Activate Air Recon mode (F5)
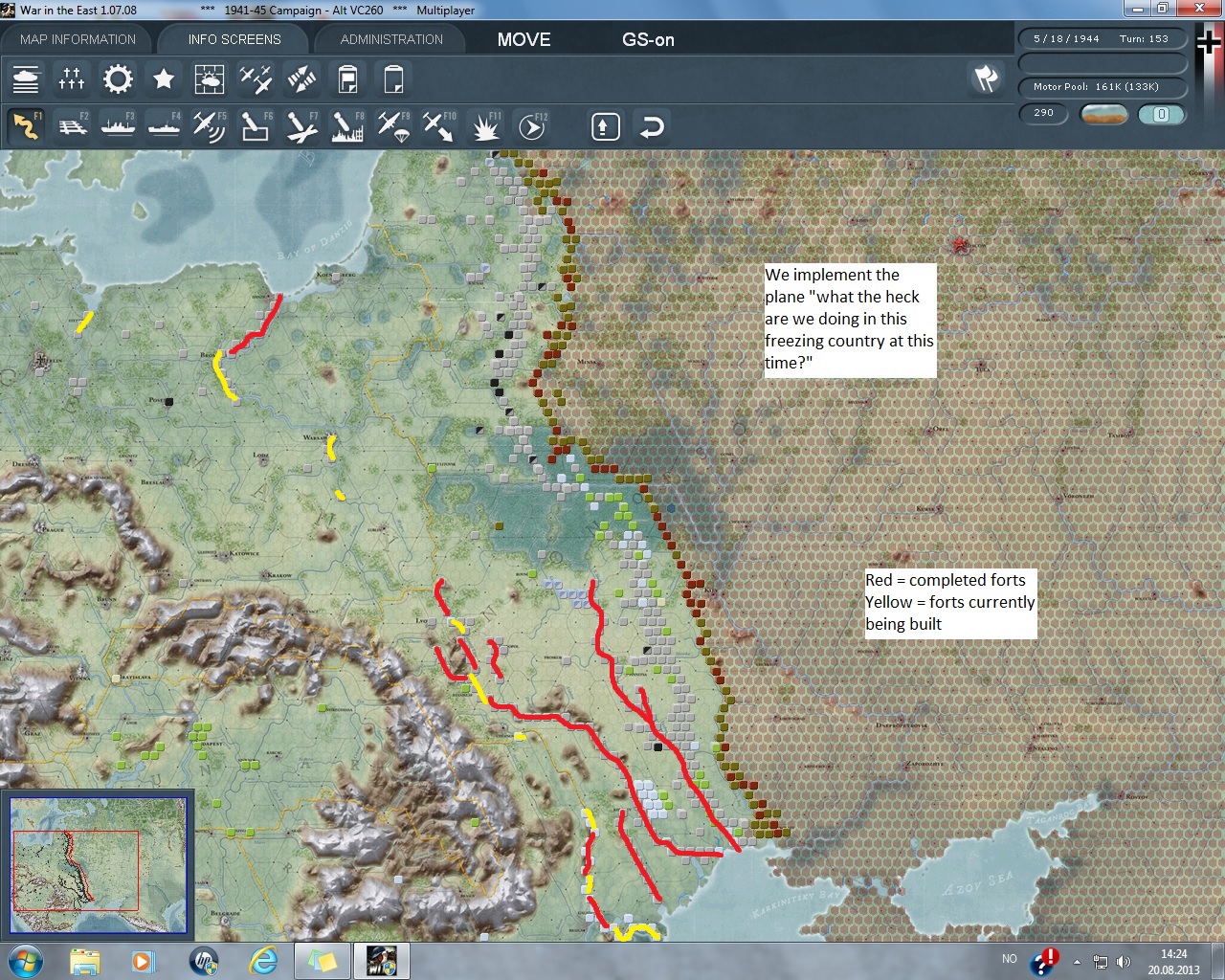This screenshot has width=1225, height=980. pyautogui.click(x=209, y=126)
